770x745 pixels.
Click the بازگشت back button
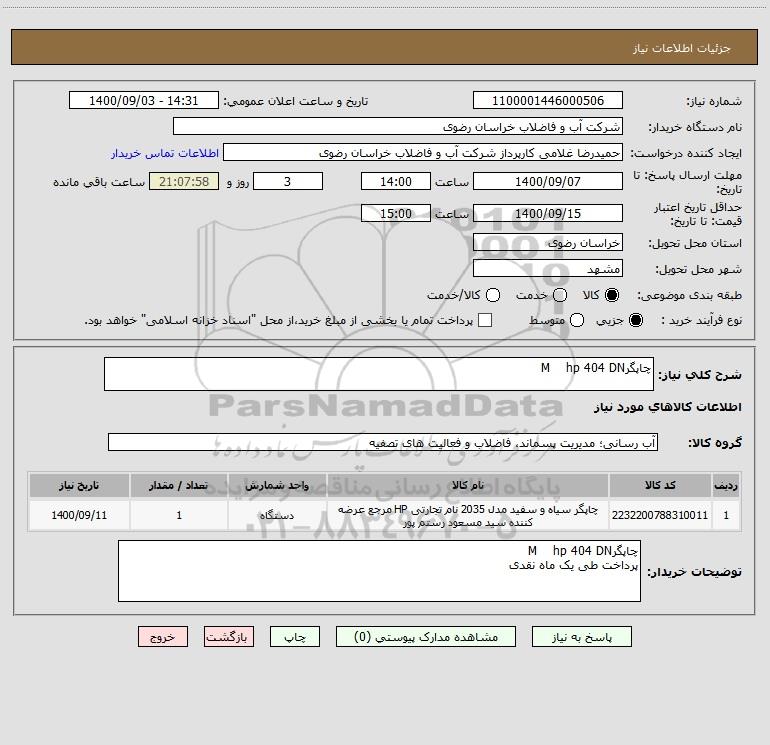(229, 637)
